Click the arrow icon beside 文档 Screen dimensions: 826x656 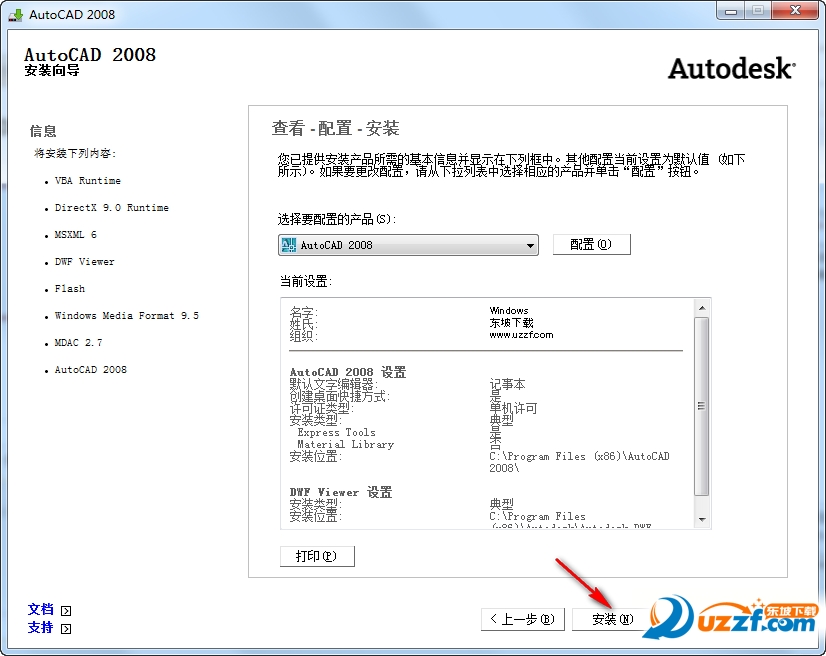[66, 610]
